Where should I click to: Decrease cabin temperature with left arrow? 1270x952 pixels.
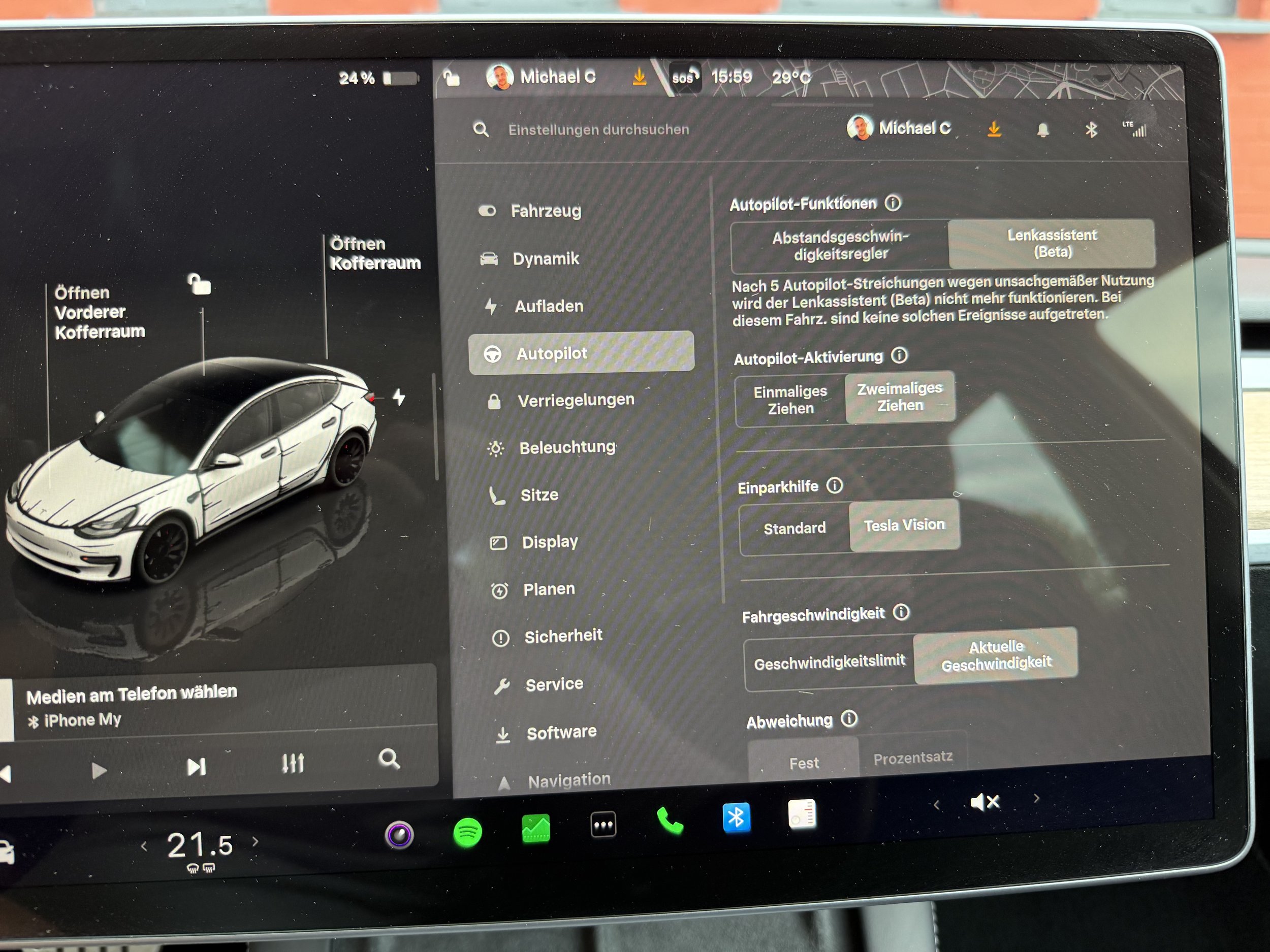click(144, 846)
